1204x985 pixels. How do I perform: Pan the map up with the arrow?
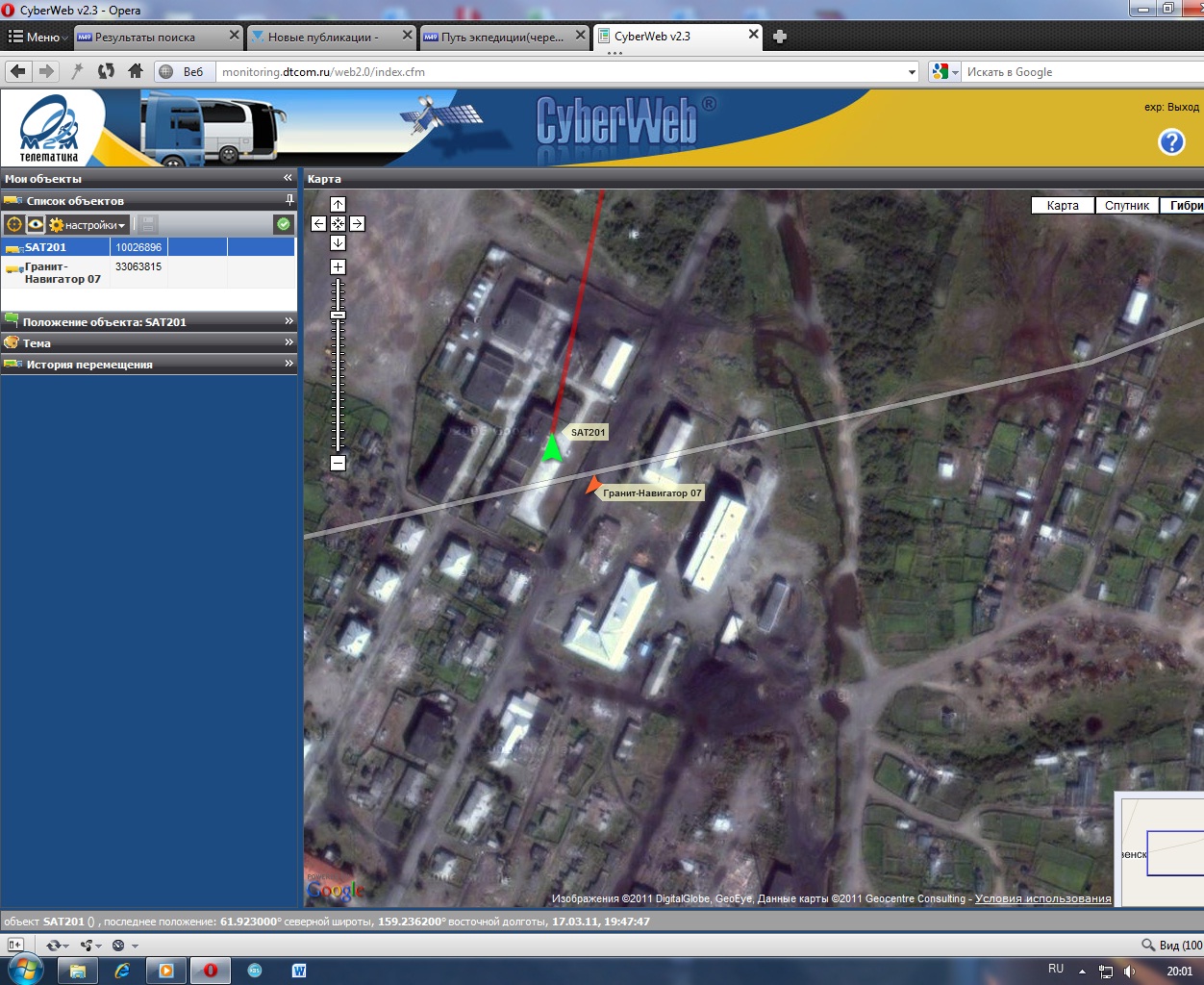pos(338,204)
